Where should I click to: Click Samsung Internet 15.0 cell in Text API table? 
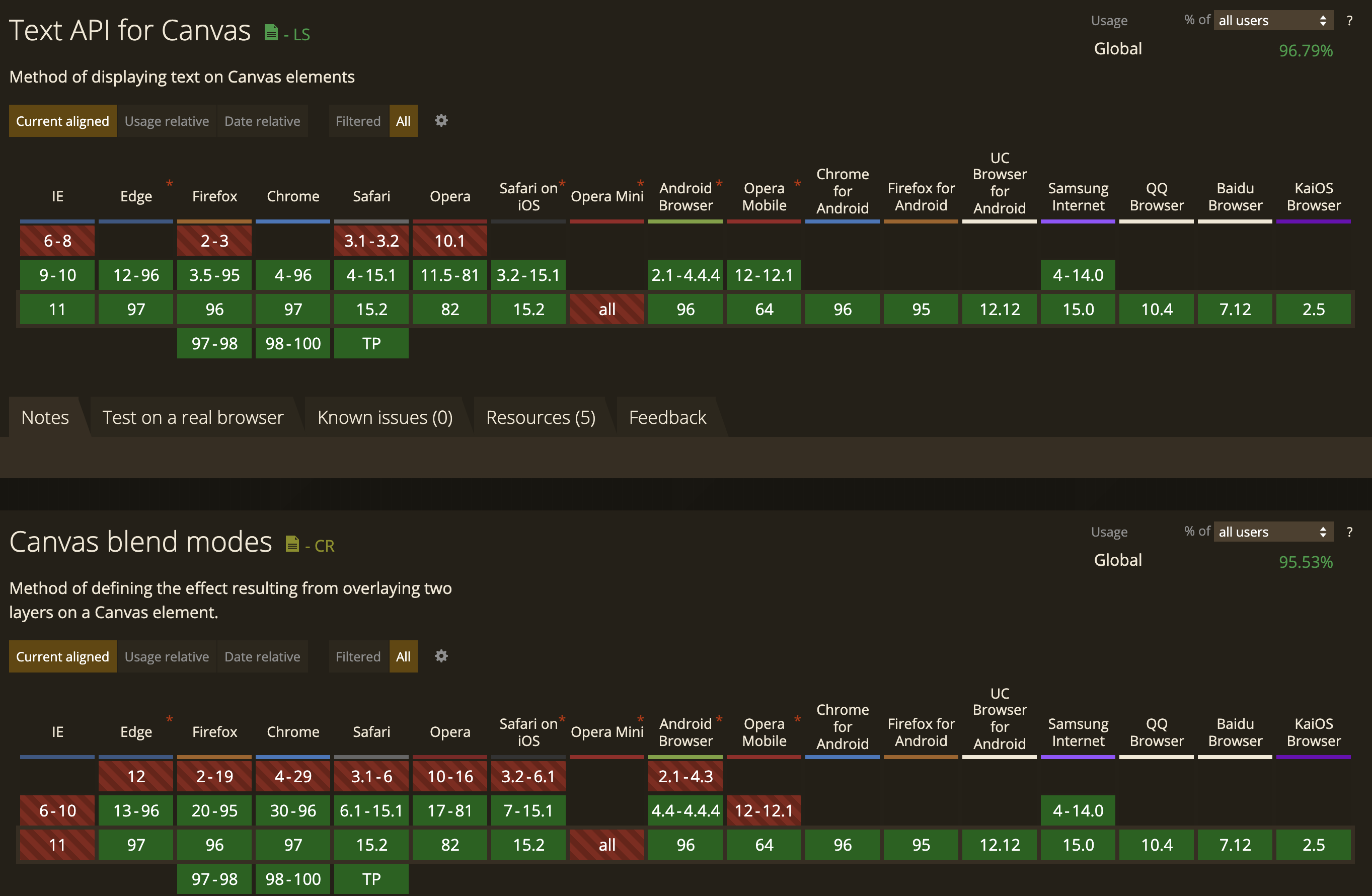pos(1078,309)
